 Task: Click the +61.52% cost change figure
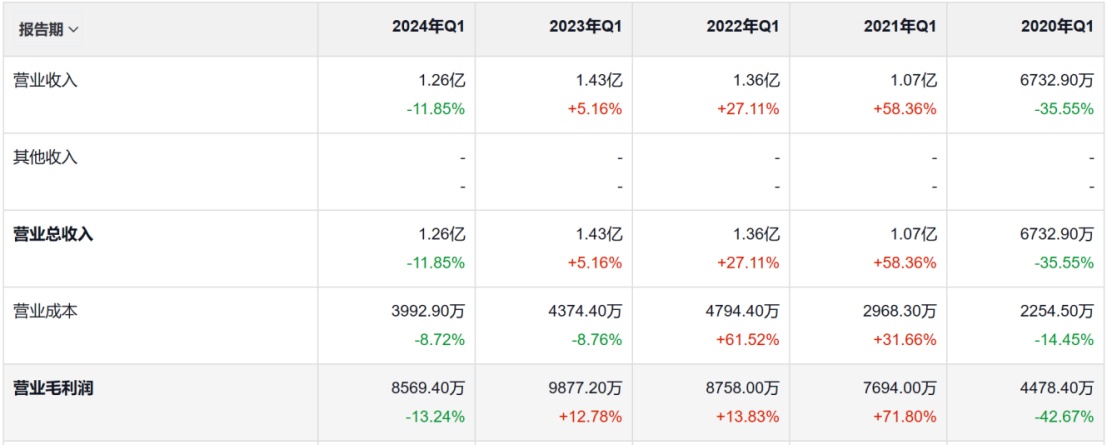[x=747, y=339]
